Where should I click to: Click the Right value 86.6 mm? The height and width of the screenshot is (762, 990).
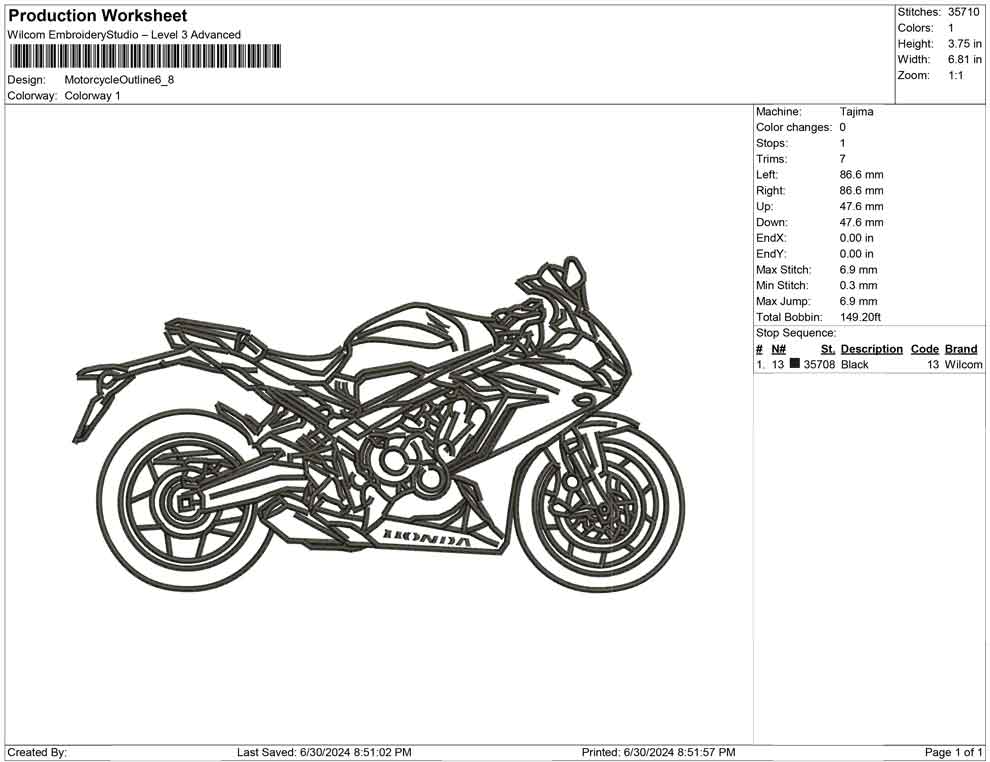click(x=861, y=190)
